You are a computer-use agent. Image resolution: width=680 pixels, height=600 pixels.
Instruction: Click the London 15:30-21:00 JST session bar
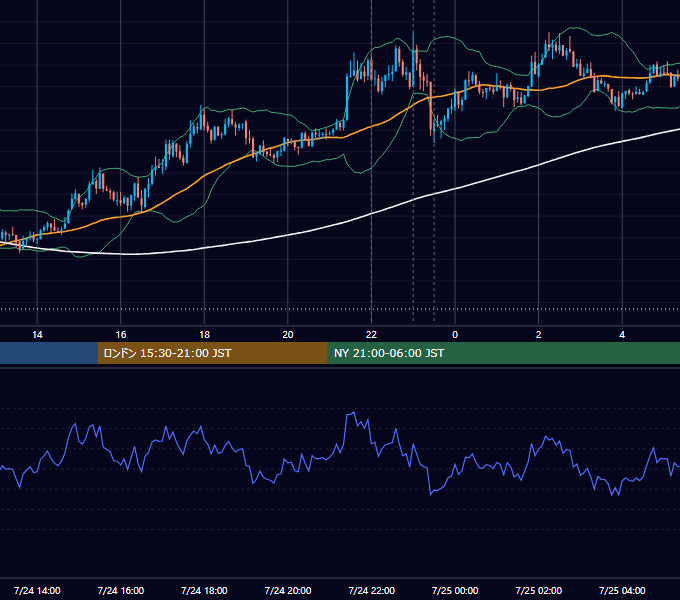pos(212,353)
